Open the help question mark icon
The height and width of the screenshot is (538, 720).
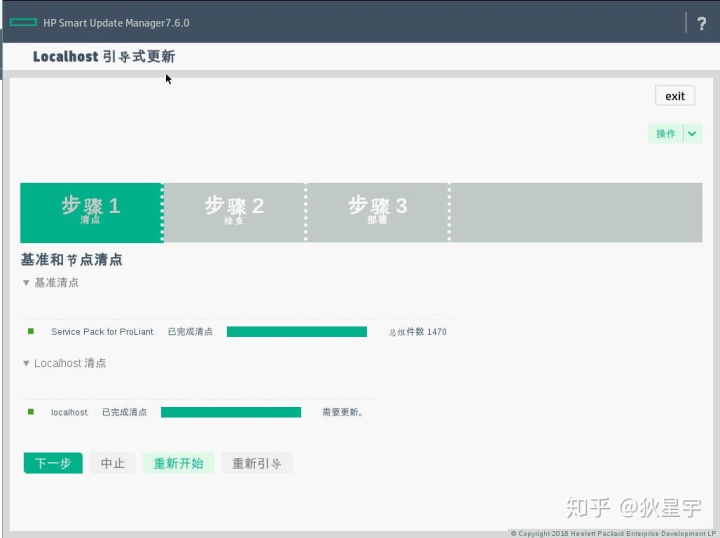701,23
